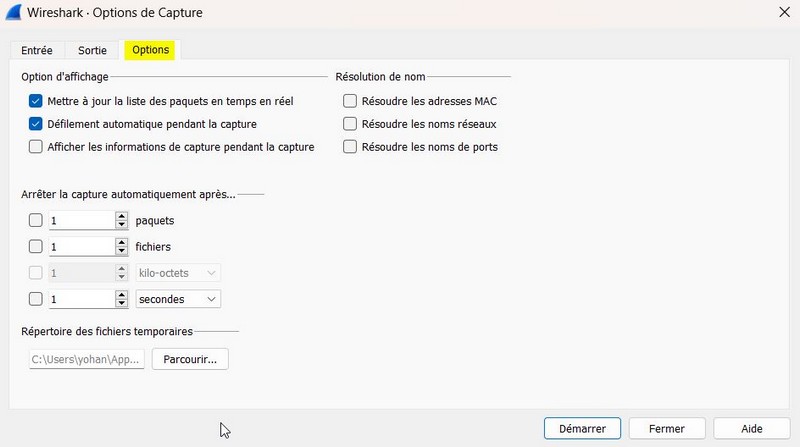Enable stop after paquets checkbox
The image size is (800, 447).
tap(35, 220)
